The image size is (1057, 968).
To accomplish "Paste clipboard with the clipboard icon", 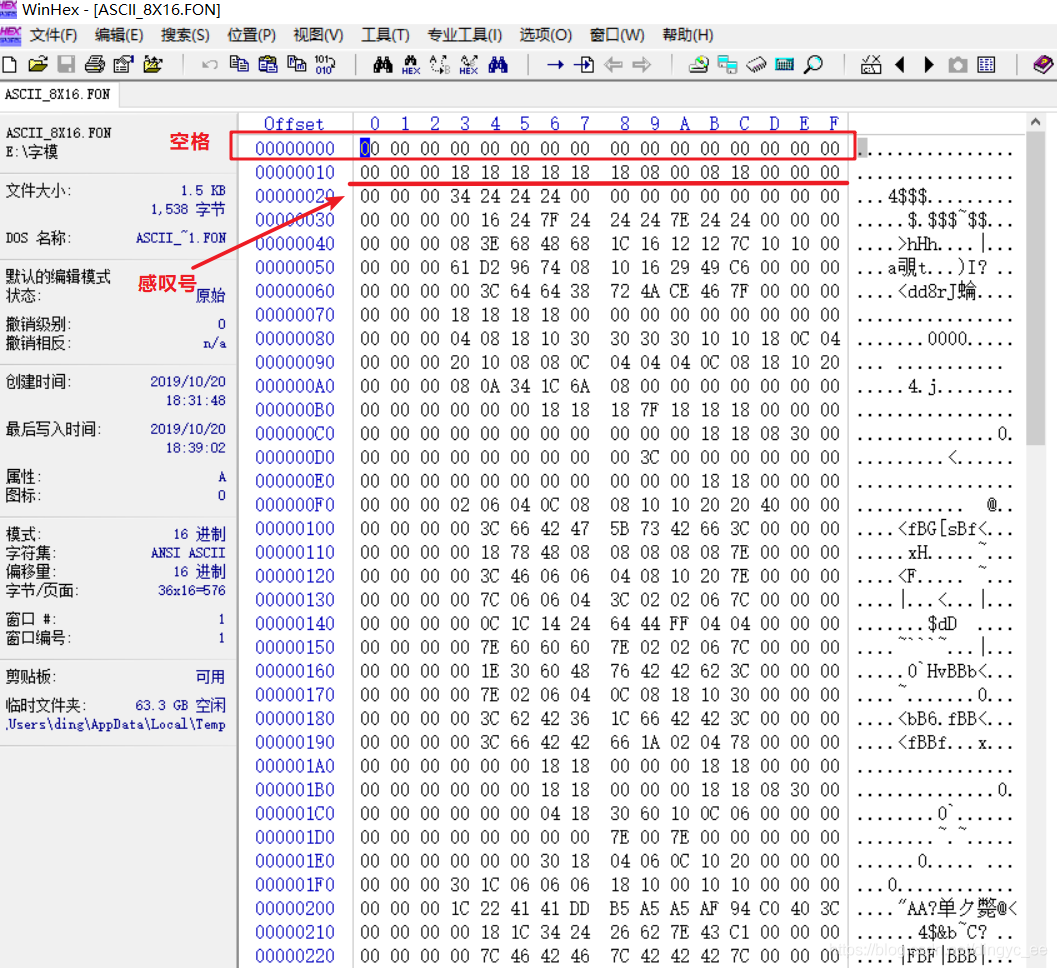I will point(268,65).
